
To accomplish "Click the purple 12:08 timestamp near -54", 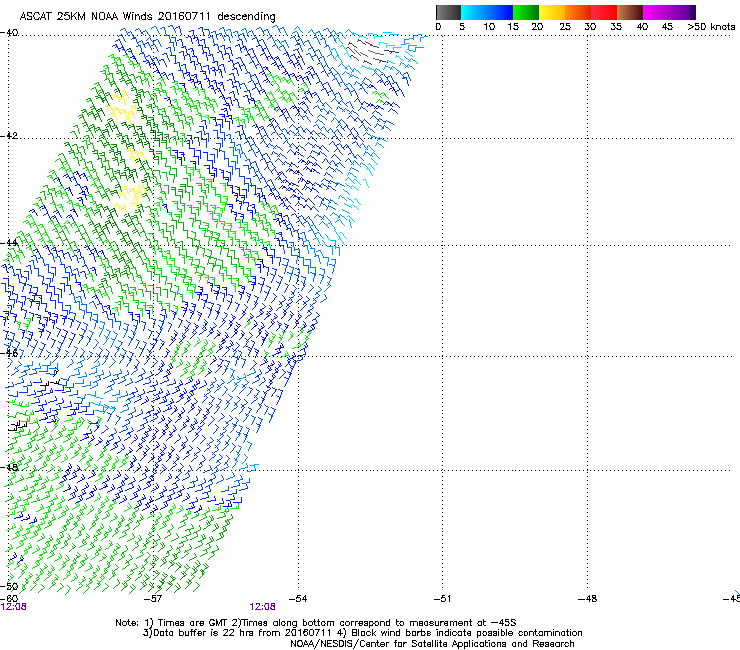I will click(x=262, y=607).
